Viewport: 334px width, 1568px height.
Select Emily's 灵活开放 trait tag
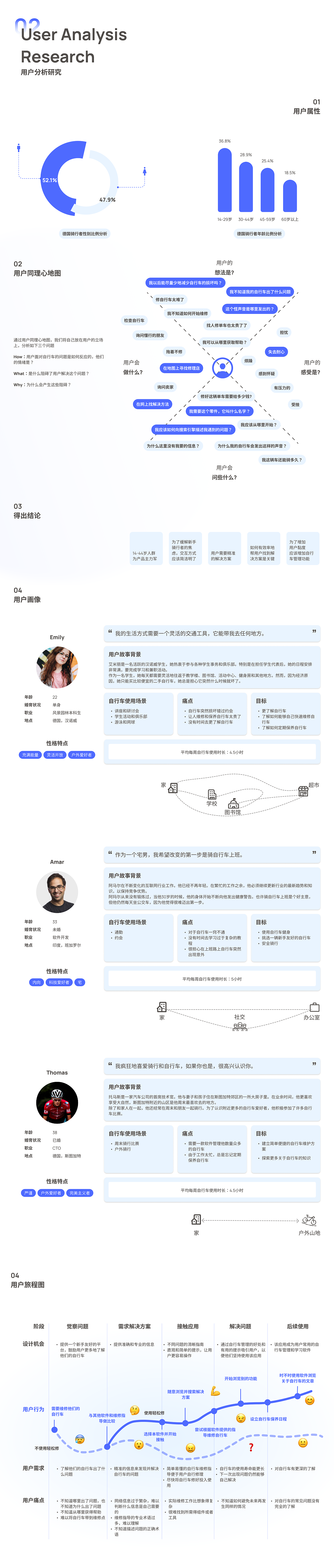click(55, 755)
